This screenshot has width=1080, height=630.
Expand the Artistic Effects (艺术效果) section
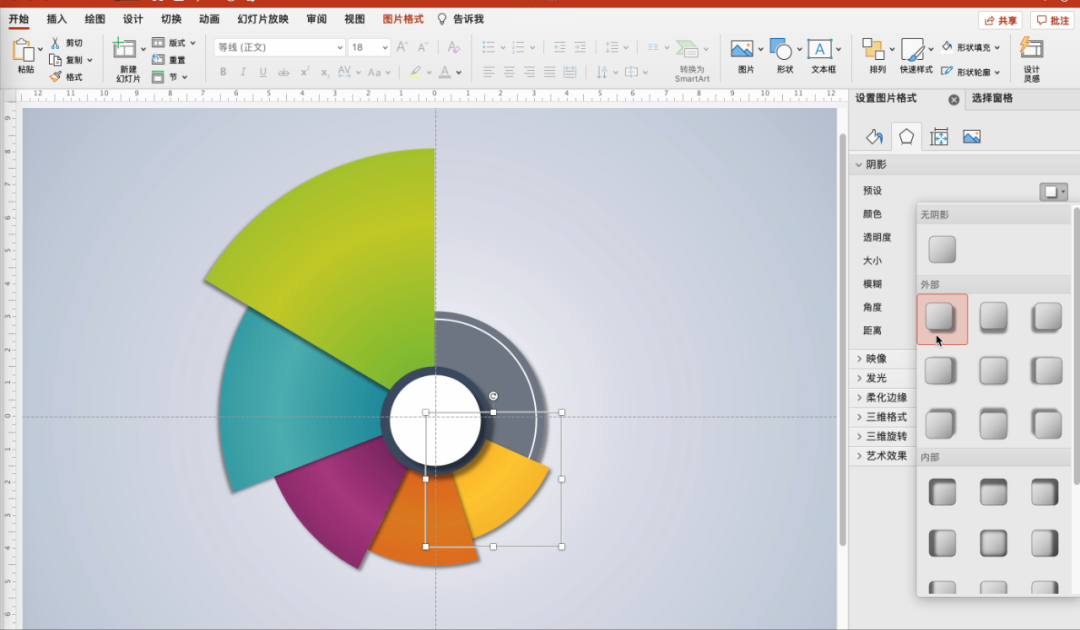click(x=859, y=455)
